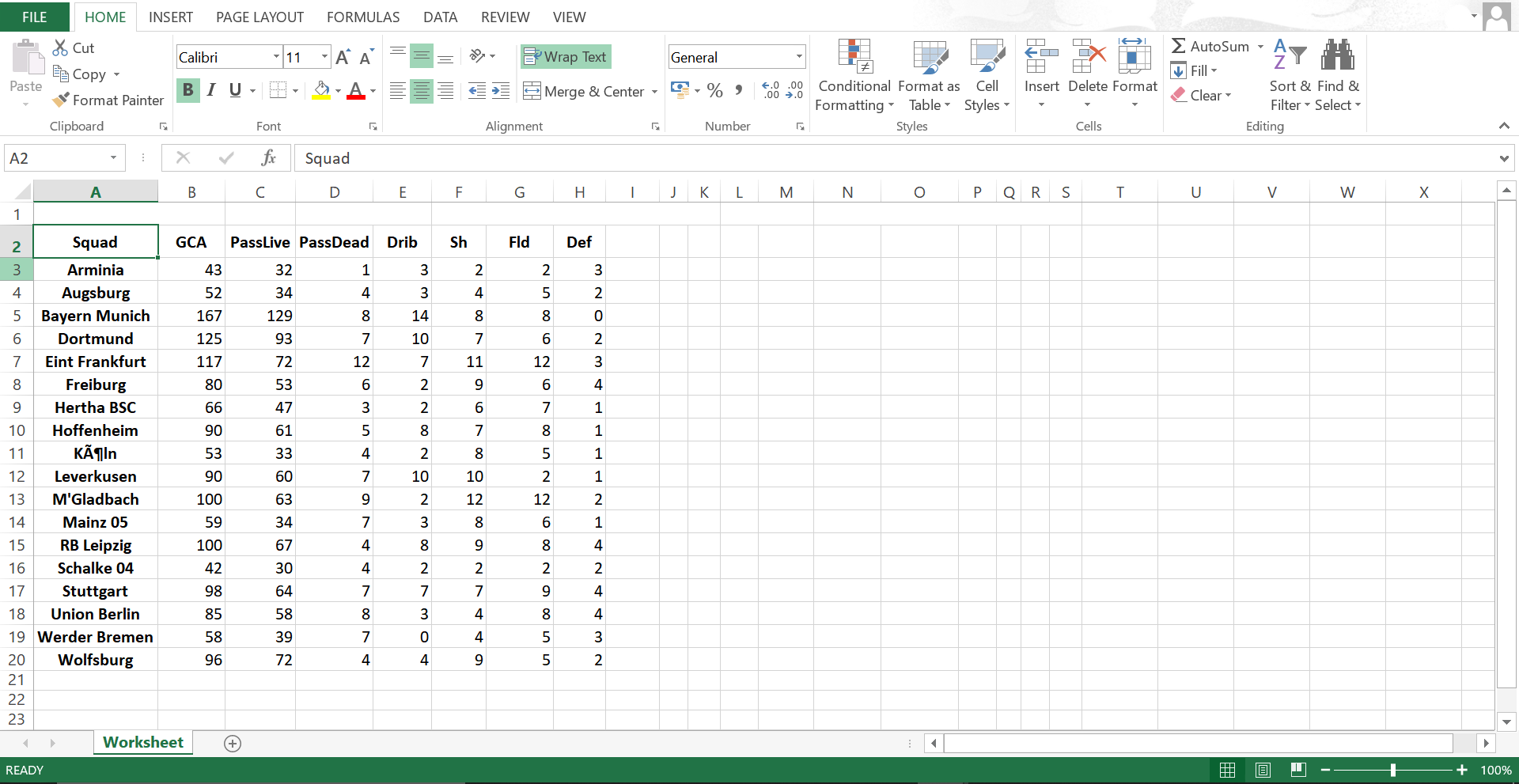
Task: Toggle Align Left
Action: tap(398, 91)
